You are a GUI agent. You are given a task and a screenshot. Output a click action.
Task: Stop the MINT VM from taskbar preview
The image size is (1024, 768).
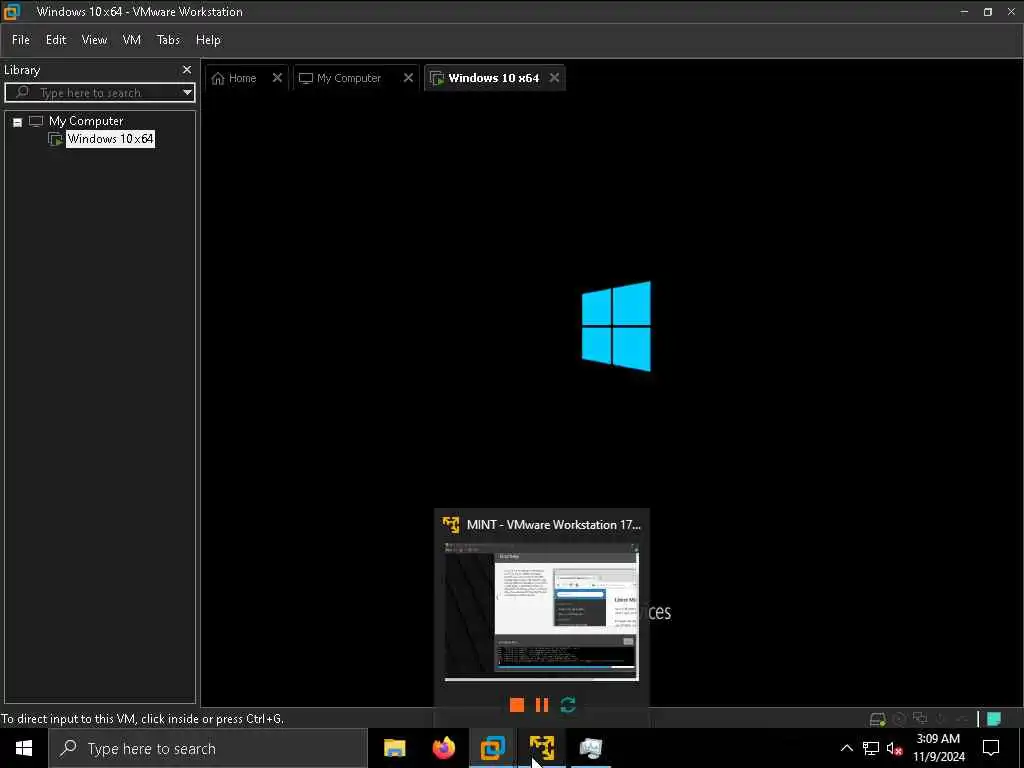click(517, 705)
